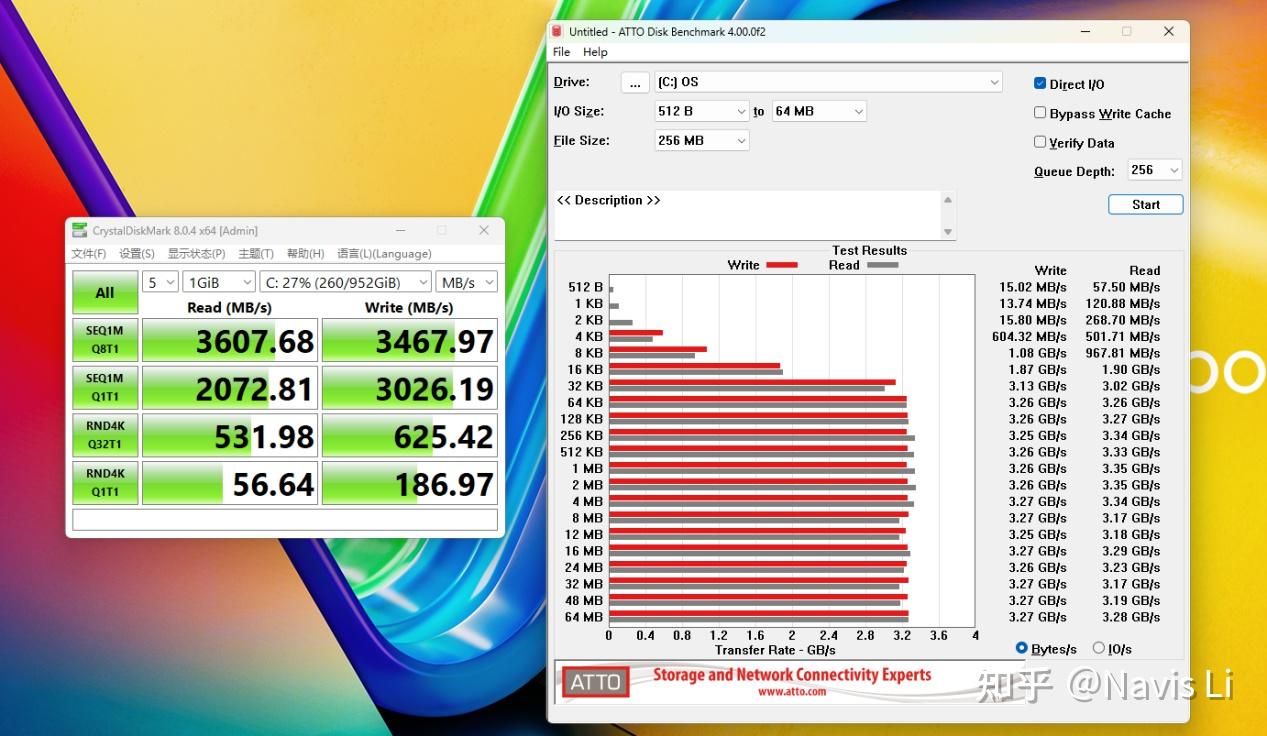Click the red Write legend swatch
Screen dimensions: 1267x736
782,265
